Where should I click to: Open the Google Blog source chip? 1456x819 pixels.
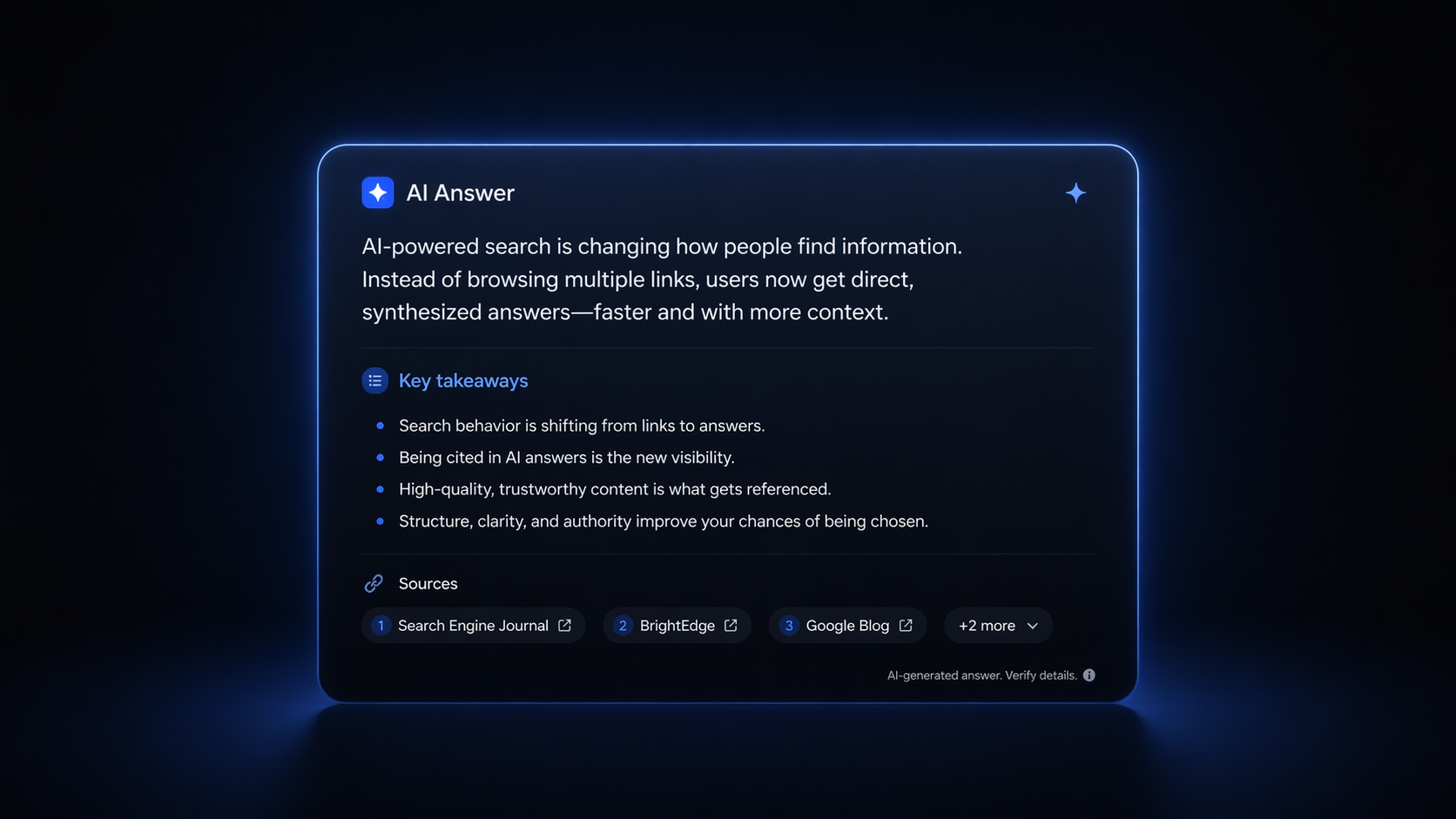click(846, 625)
